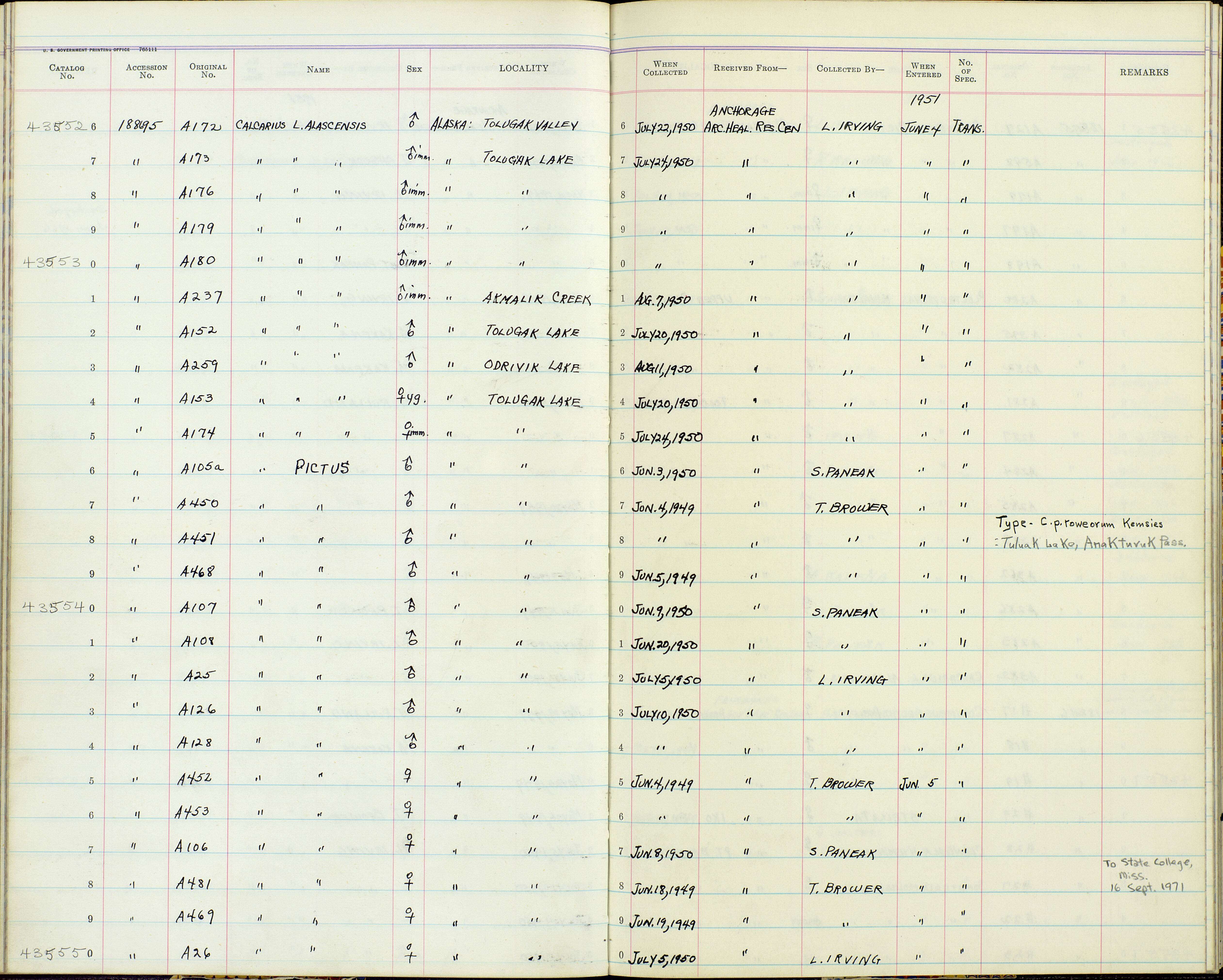Click the 'Original No.' column header
Viewport: 1223px width, 980px height.
click(208, 70)
